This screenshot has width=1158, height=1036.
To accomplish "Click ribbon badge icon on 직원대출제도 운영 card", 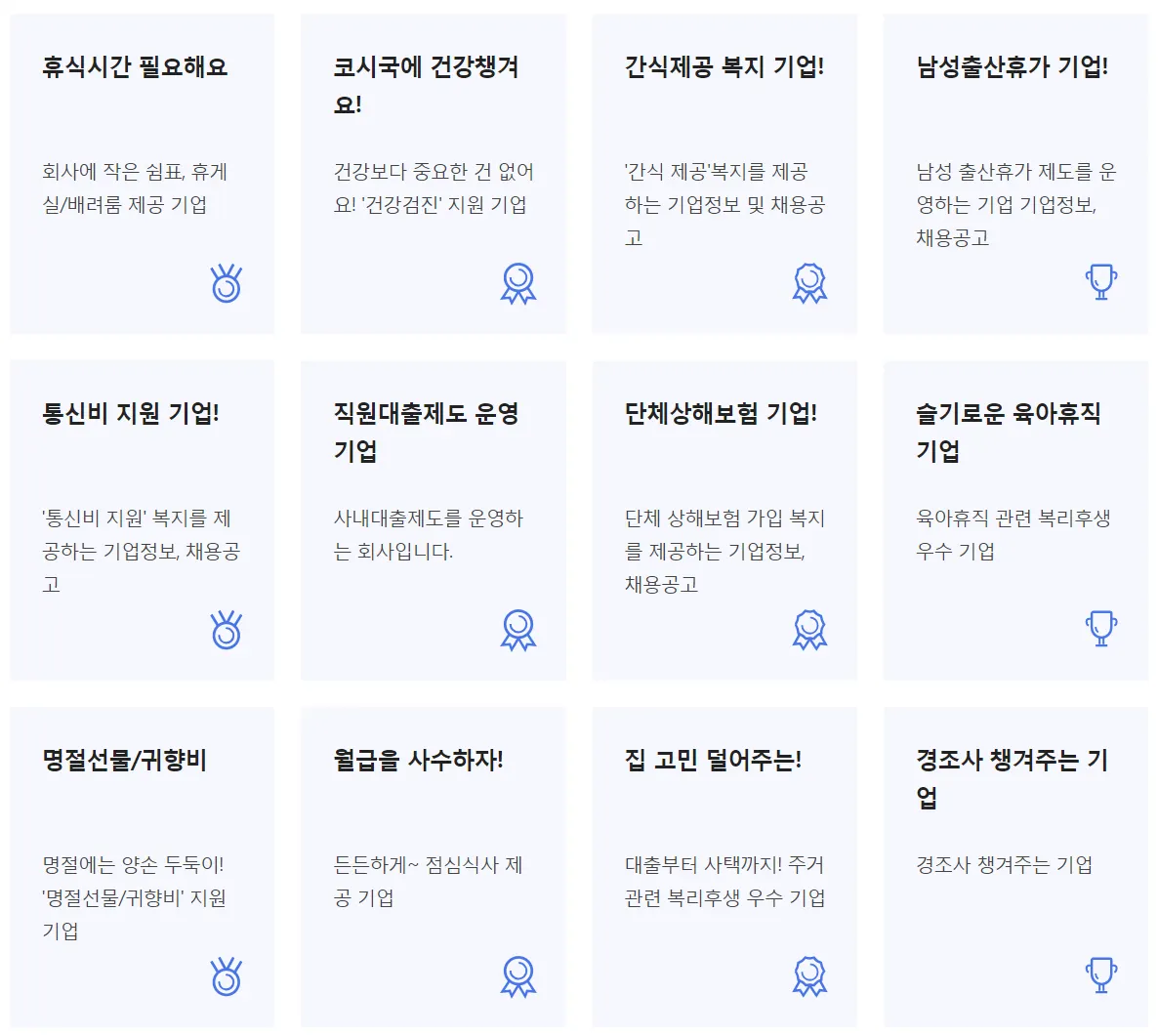I will click(x=517, y=630).
